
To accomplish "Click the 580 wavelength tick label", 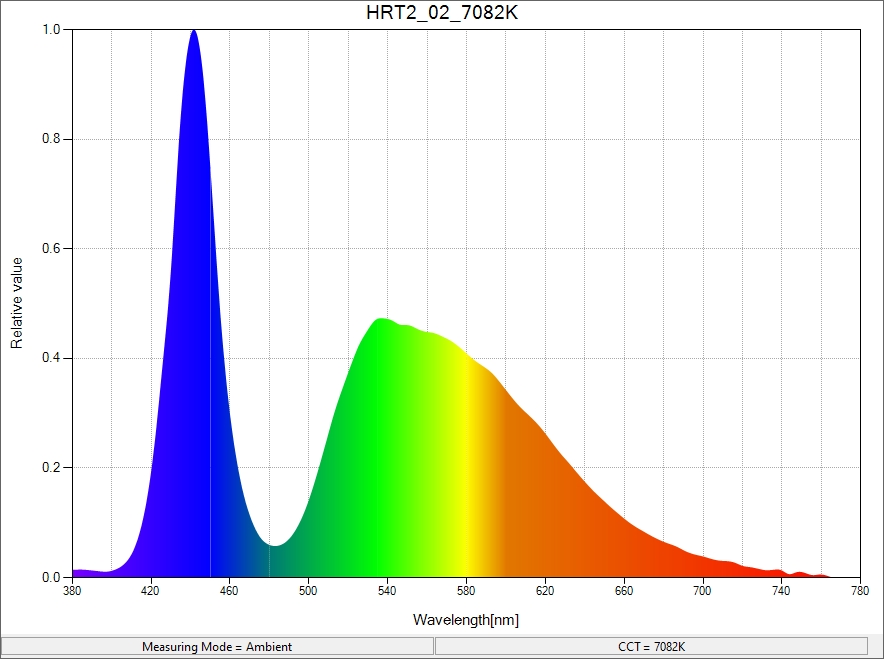I will [x=466, y=591].
